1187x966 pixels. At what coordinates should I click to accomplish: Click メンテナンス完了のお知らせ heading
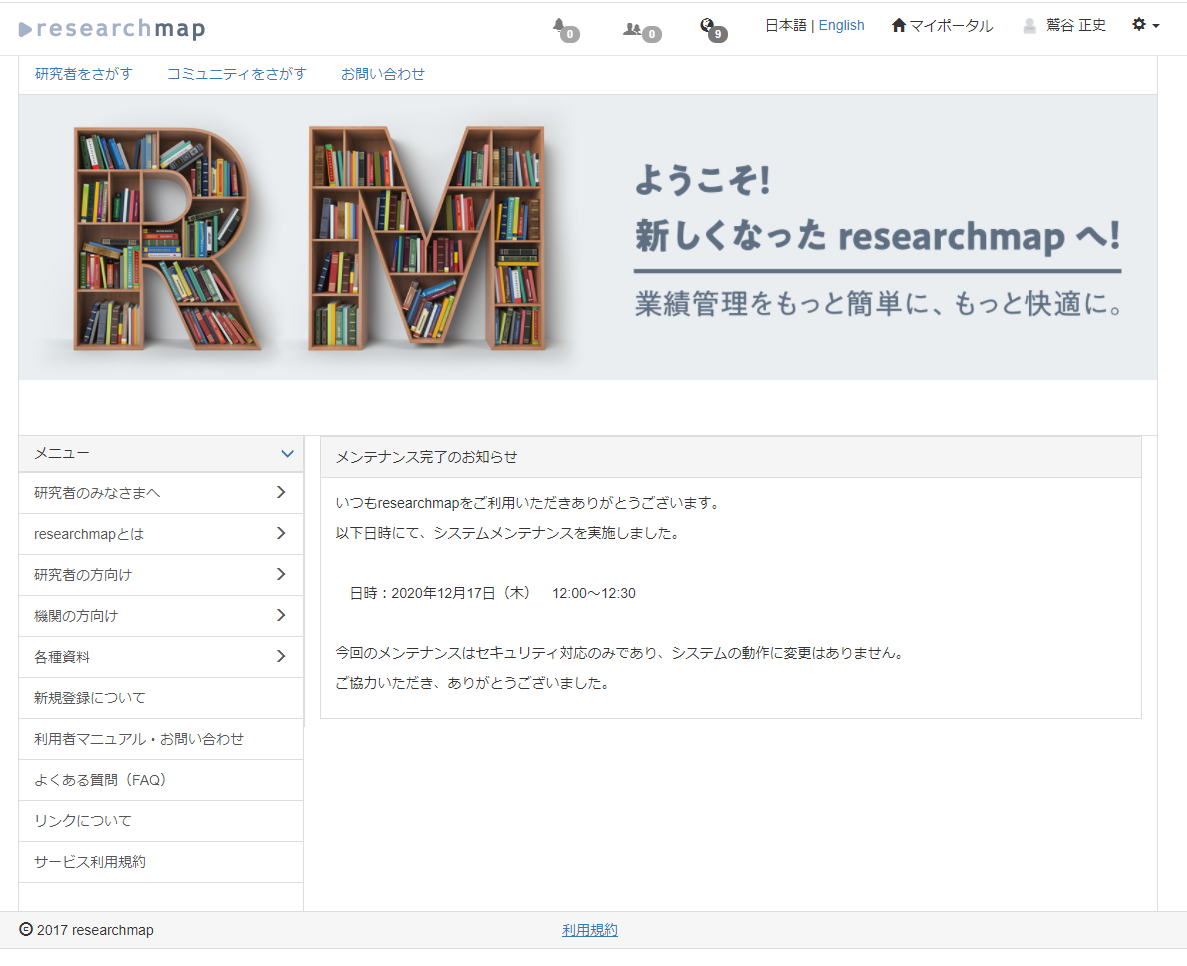(426, 457)
